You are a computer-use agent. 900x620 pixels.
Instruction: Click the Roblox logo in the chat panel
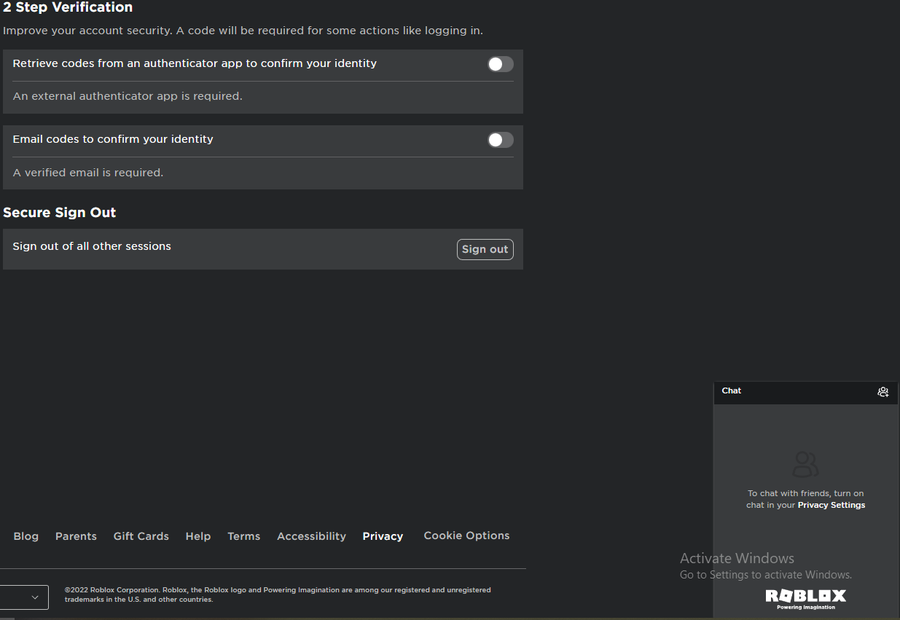tap(806, 599)
